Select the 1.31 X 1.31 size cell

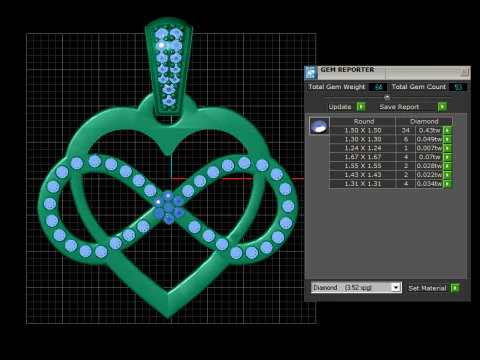point(363,184)
